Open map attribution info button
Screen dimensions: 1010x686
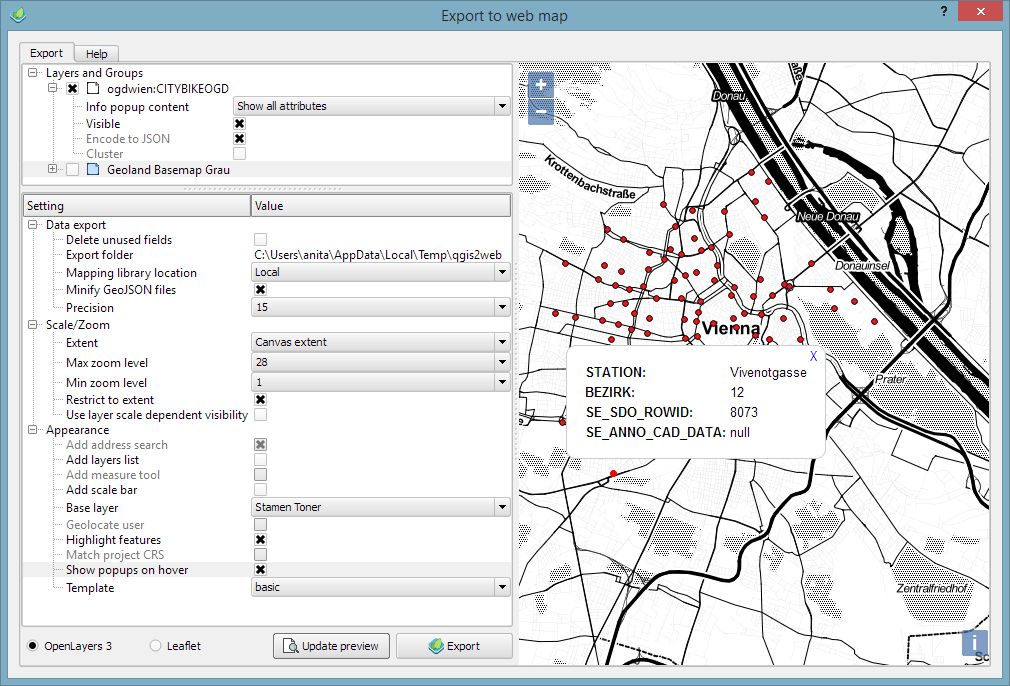point(974,642)
